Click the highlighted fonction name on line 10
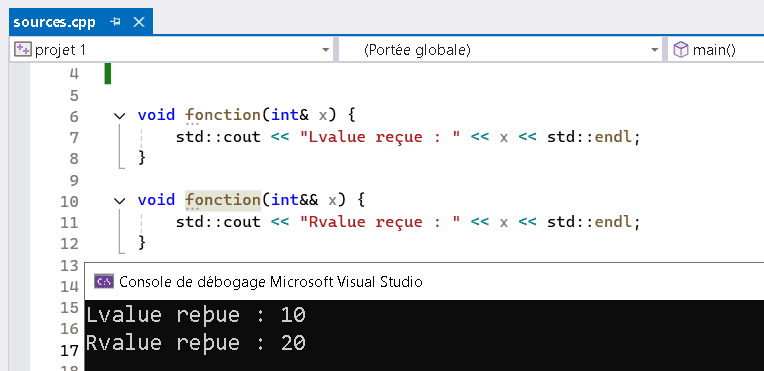The image size is (764, 371). point(223,200)
